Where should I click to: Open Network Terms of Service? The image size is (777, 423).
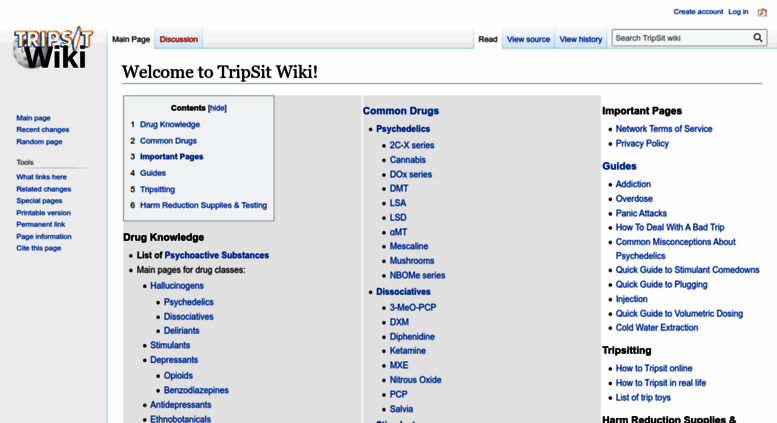tap(664, 129)
